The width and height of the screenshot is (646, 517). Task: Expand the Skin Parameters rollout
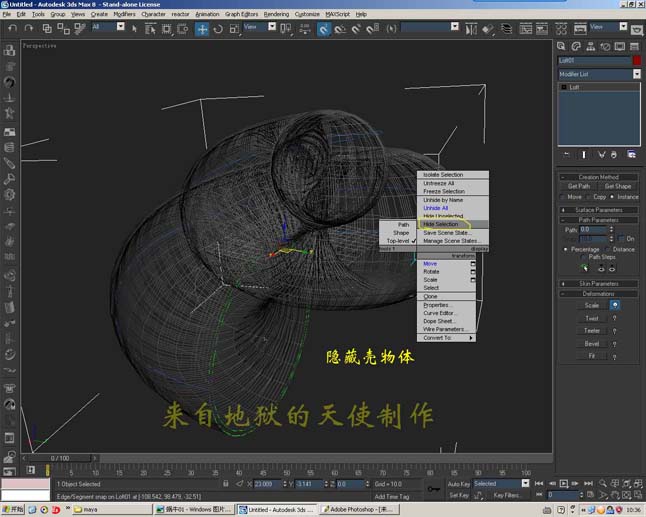(599, 284)
